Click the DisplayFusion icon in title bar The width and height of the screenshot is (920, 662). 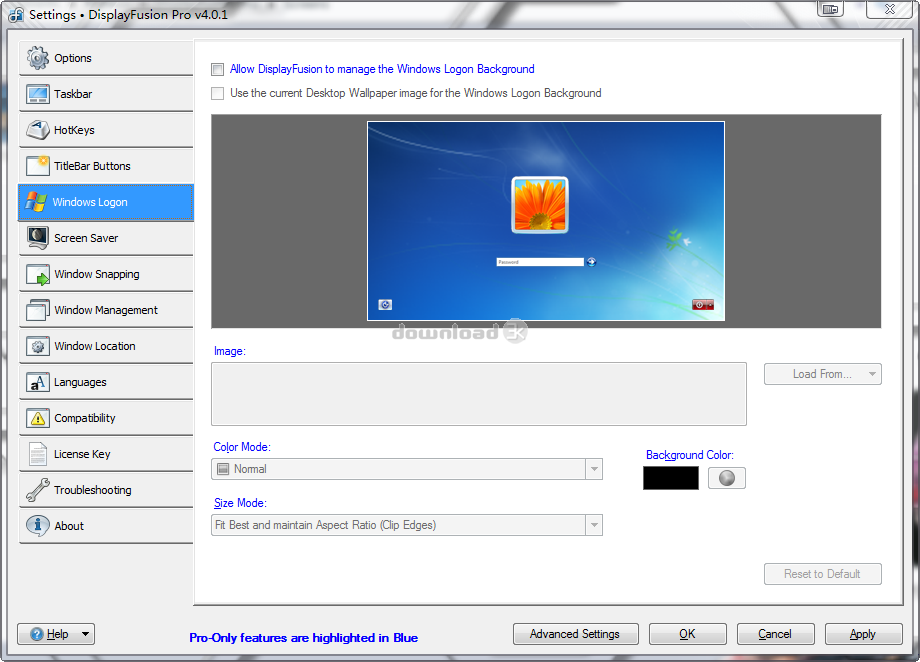[16, 15]
